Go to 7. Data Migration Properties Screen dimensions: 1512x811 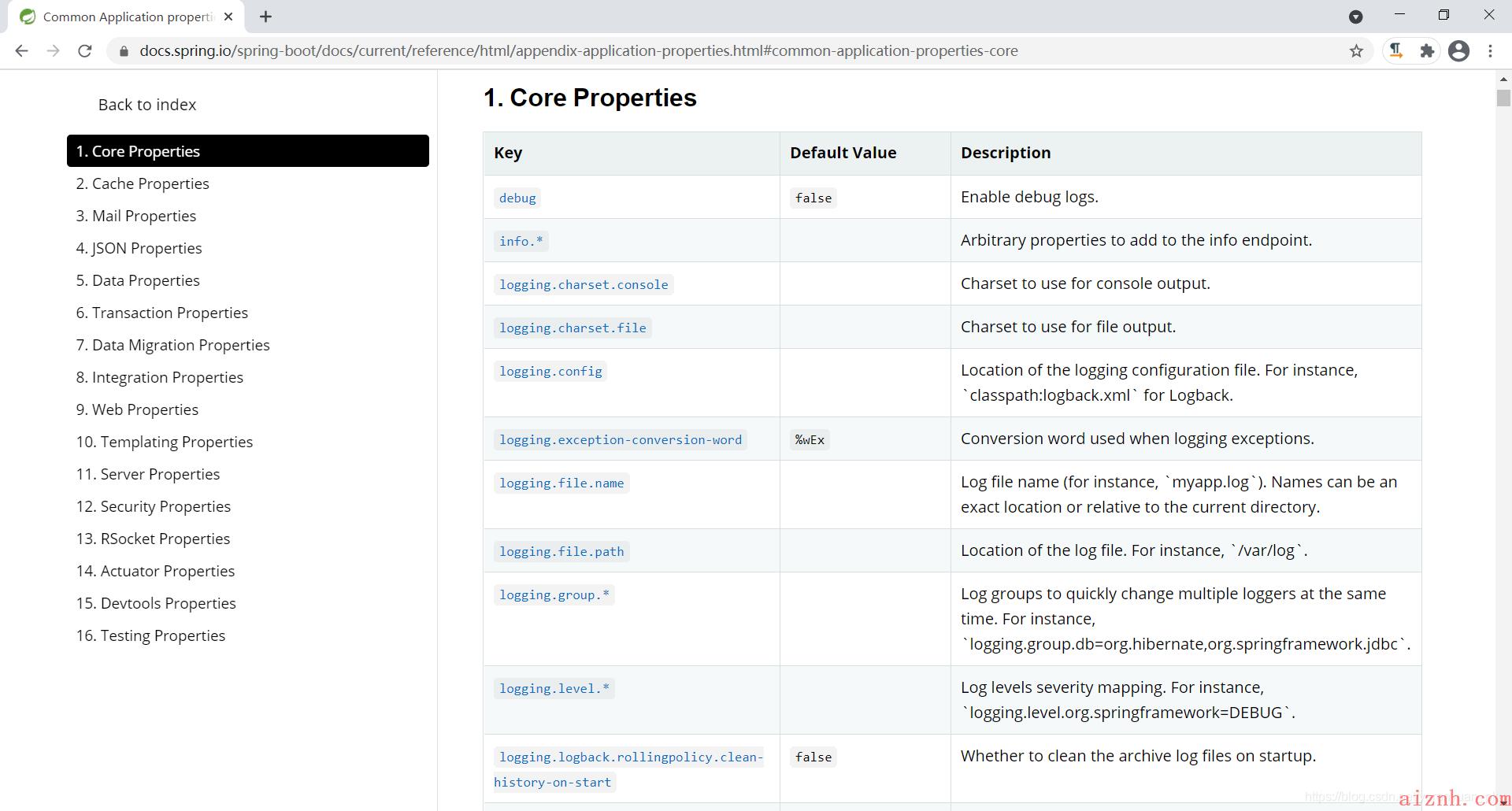(172, 345)
